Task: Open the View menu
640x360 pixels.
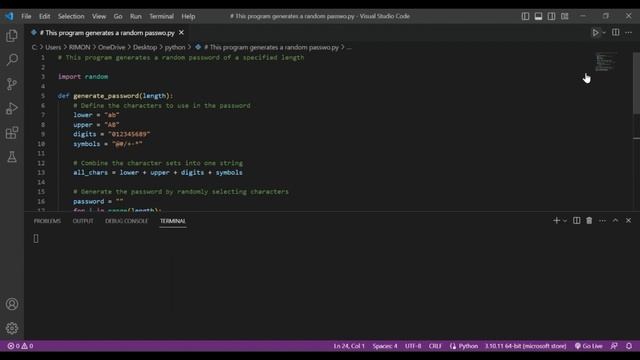Action: pyautogui.click(x=99, y=16)
